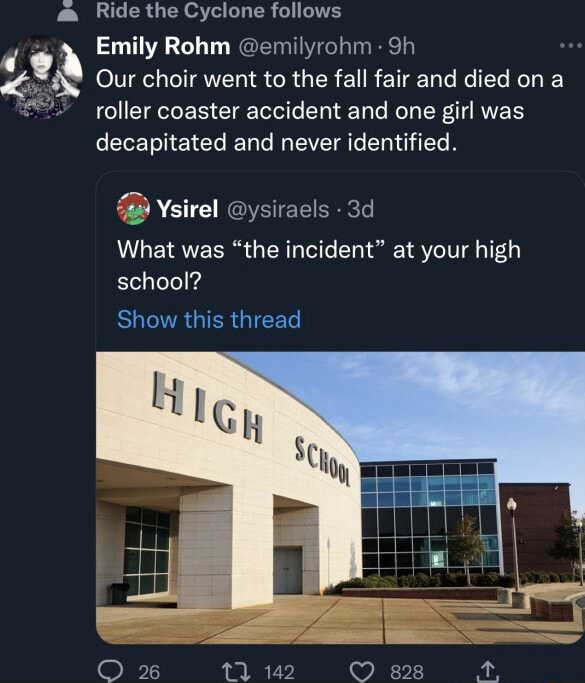Visit the @ysiraels handle
Screen dimensions: 585x683
278,210
